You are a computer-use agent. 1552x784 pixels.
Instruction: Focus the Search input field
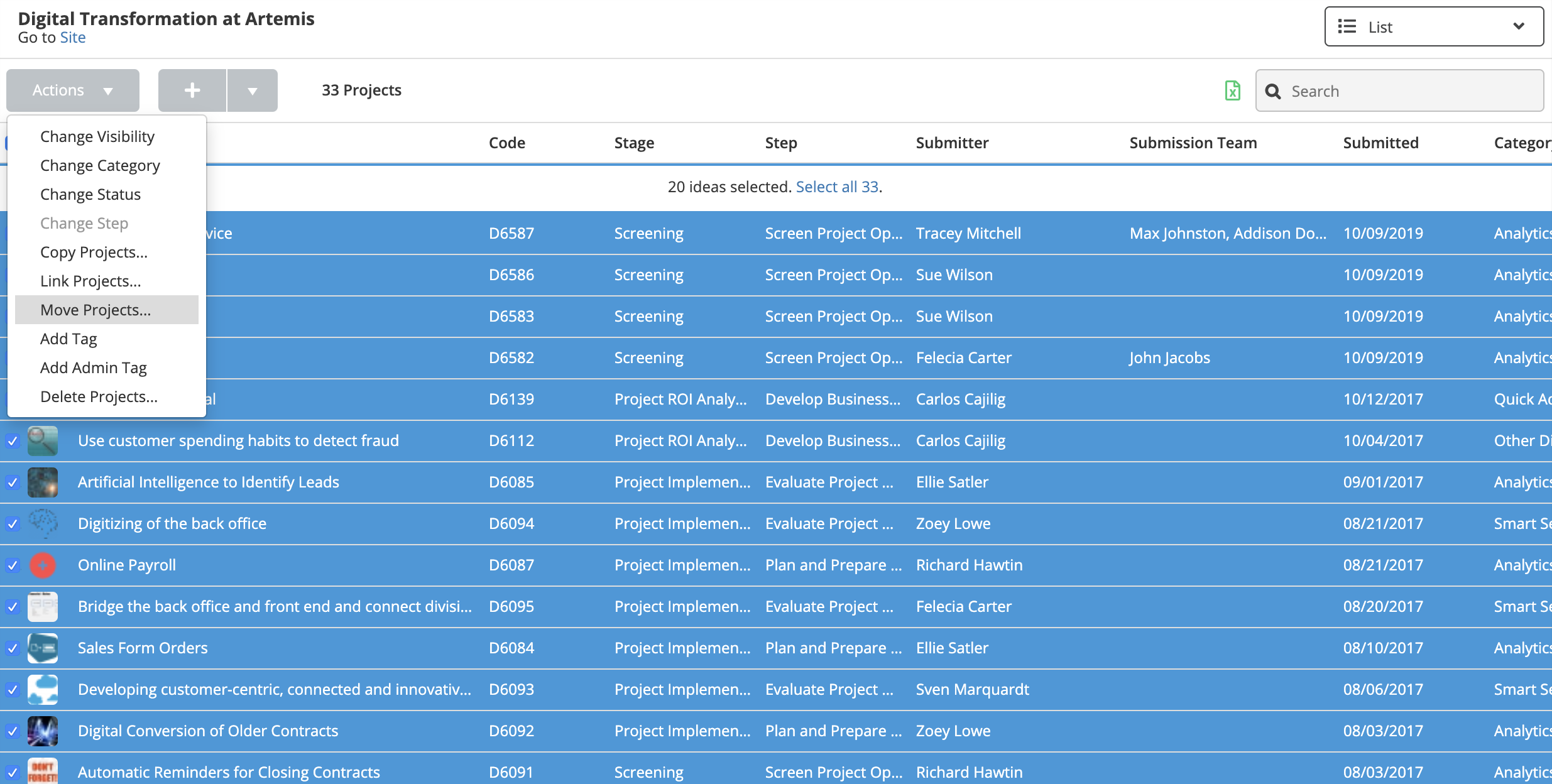pos(1400,91)
